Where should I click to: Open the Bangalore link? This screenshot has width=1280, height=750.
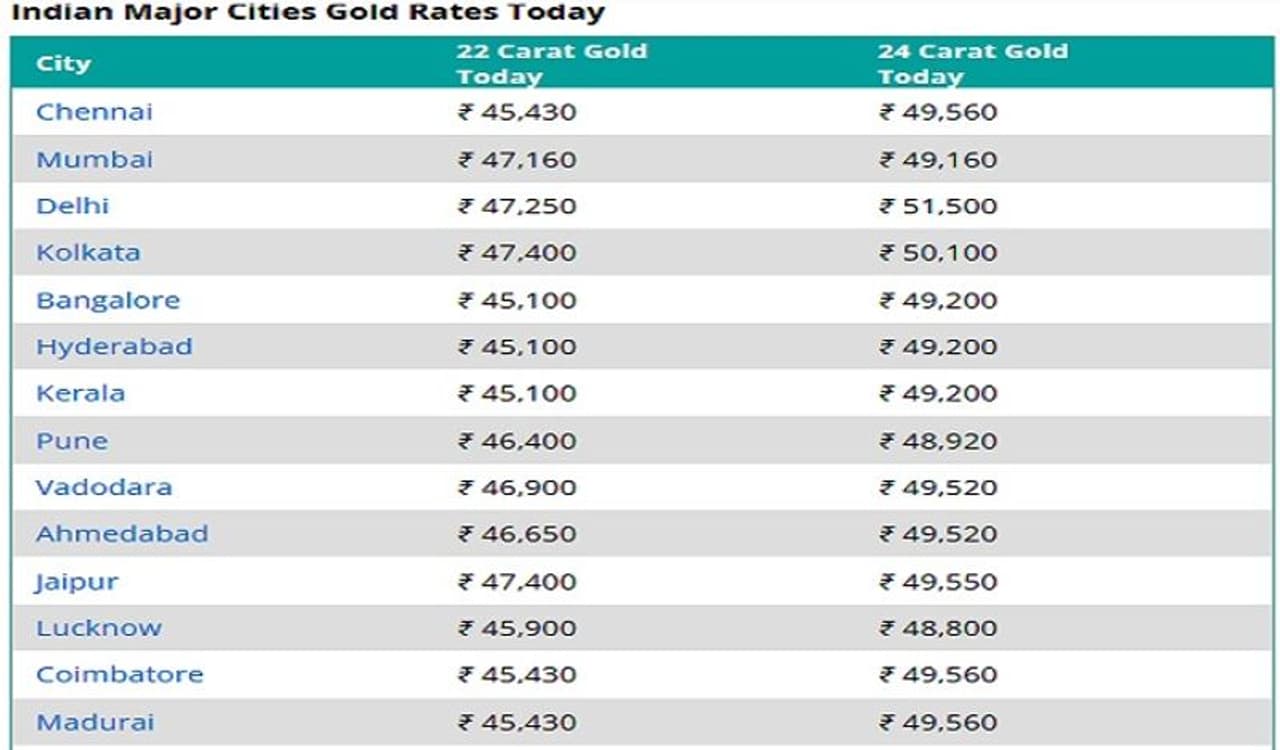click(108, 300)
